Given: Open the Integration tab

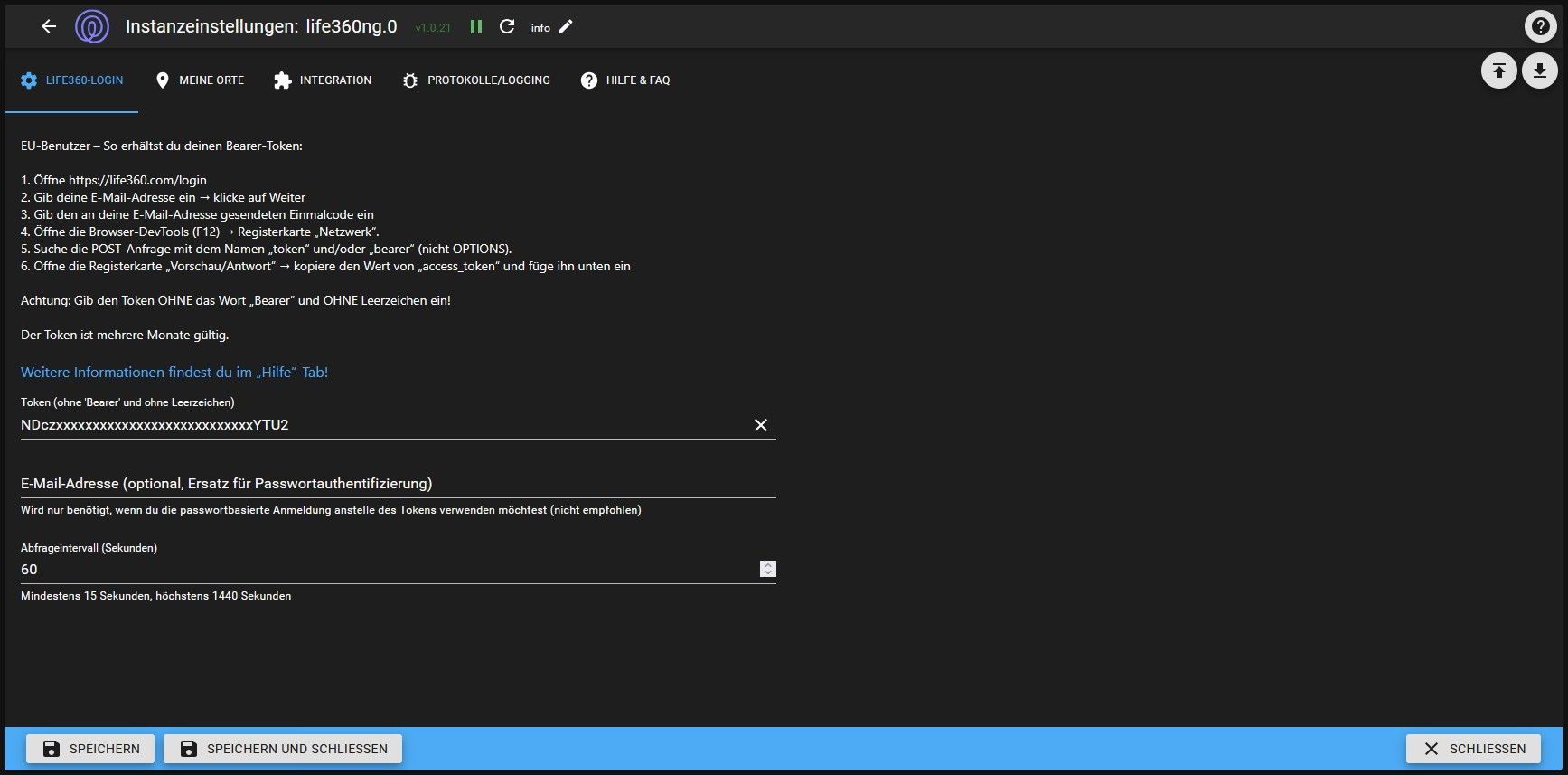Looking at the screenshot, I should tap(323, 80).
